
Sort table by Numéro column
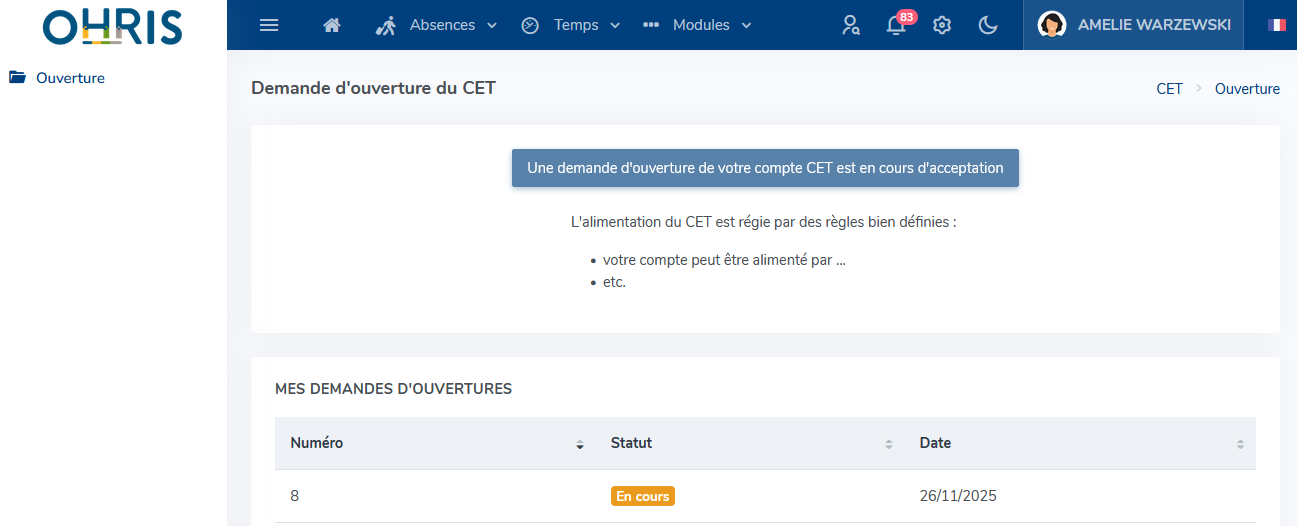[580, 444]
